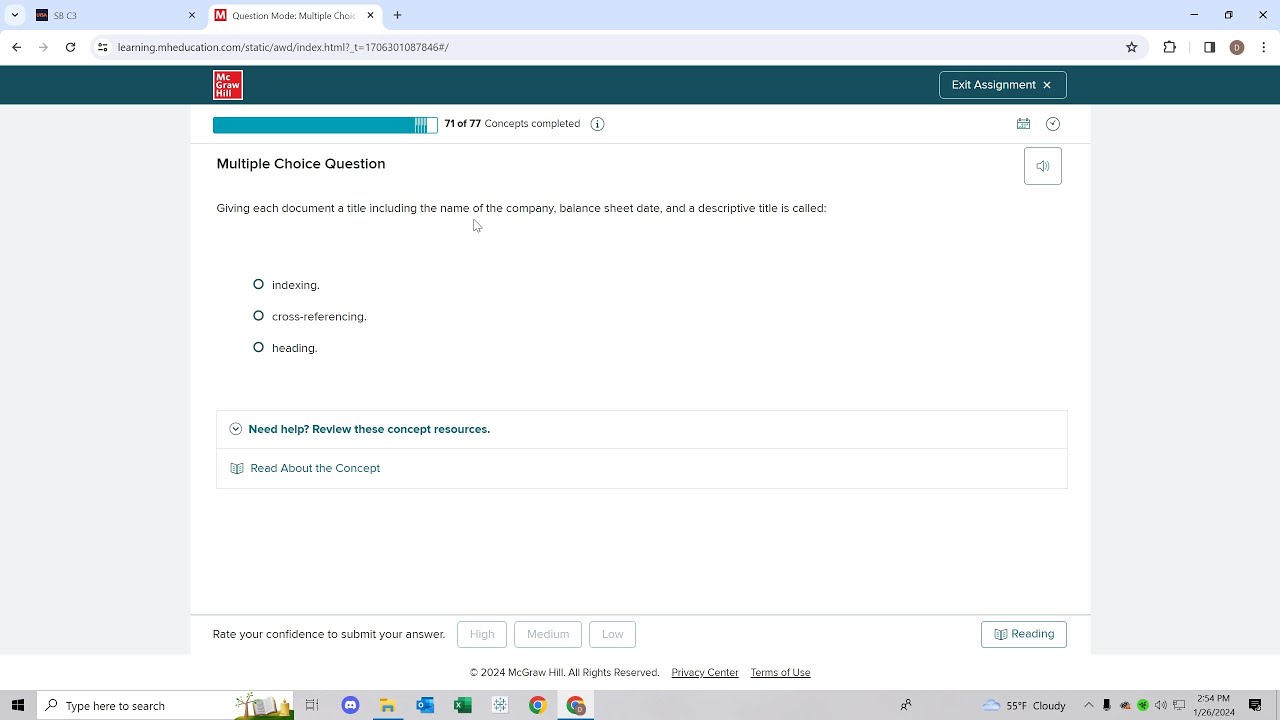
Task: Open a new browser tab
Action: pos(397,15)
